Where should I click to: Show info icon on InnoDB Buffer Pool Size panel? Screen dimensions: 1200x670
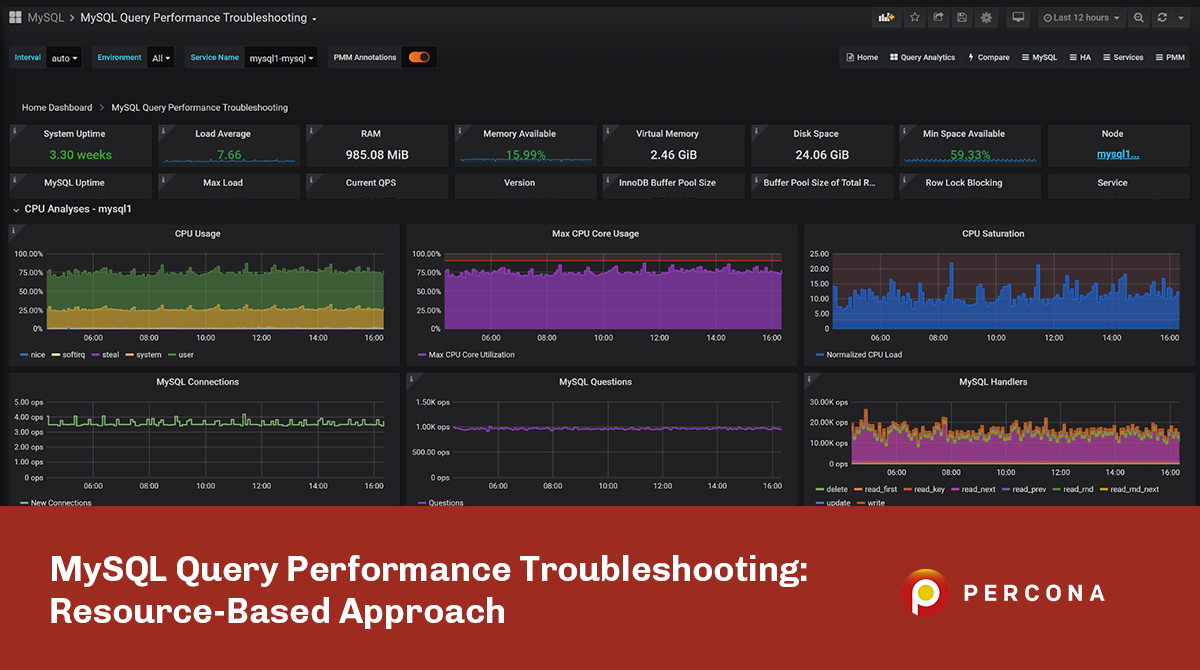(607, 179)
